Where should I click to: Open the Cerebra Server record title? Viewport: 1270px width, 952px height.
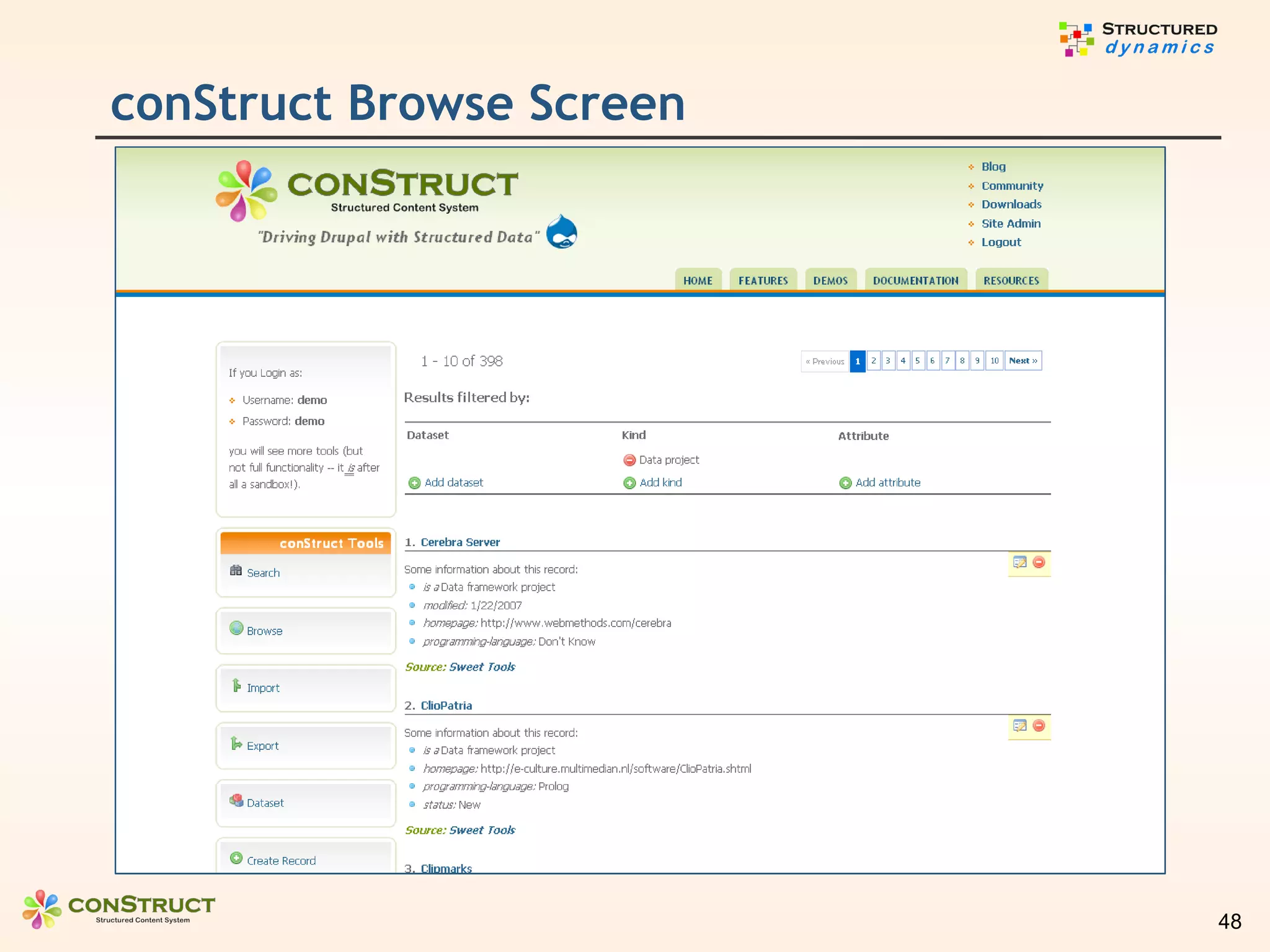[460, 542]
